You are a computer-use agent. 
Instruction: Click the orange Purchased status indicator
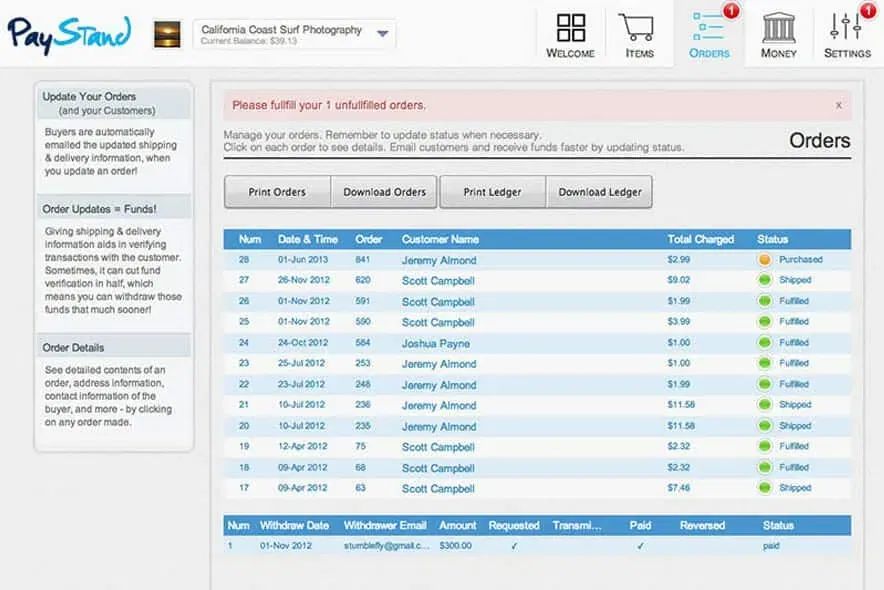(x=765, y=260)
